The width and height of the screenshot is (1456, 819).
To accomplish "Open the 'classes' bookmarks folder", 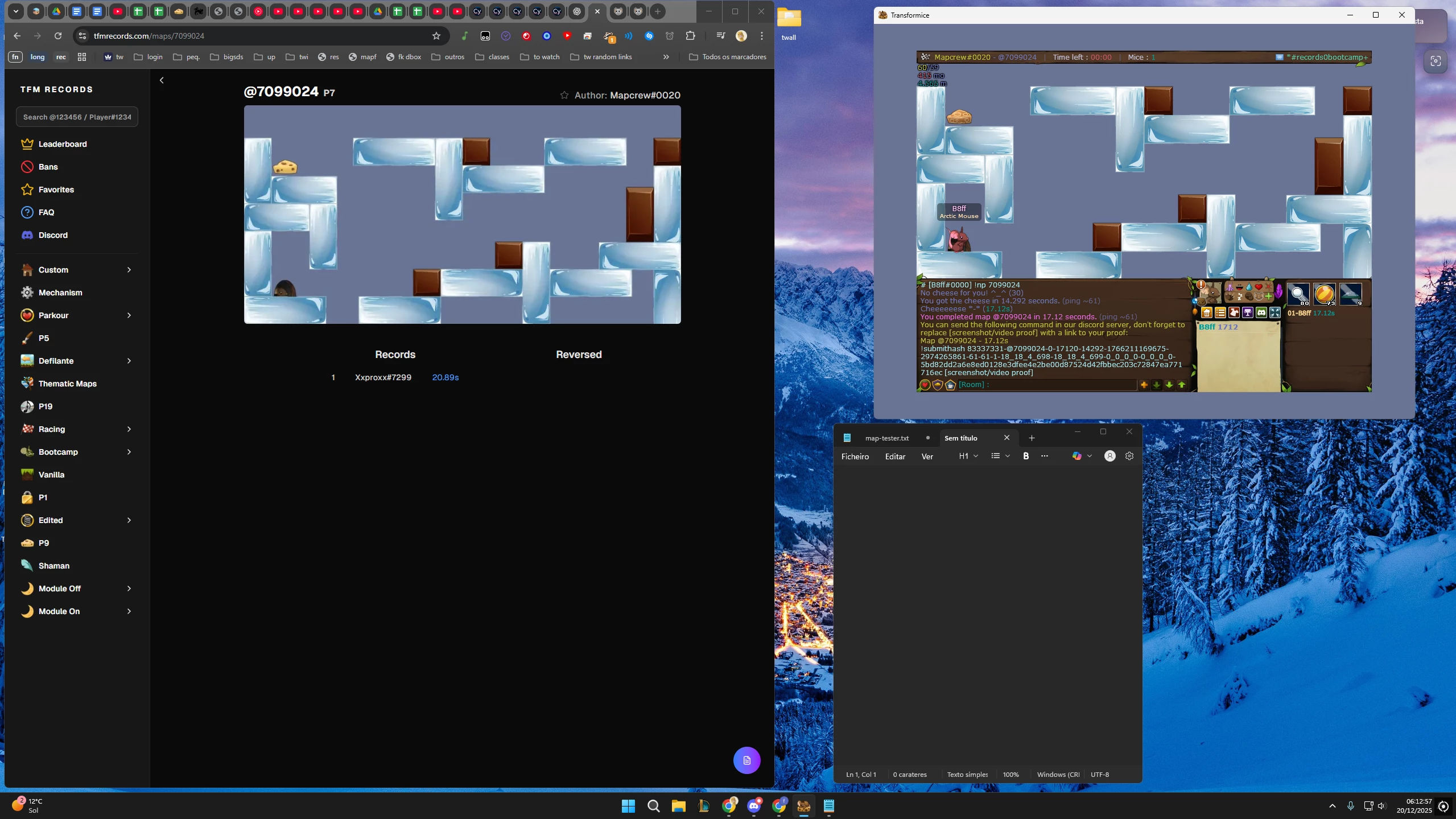I will [492, 57].
